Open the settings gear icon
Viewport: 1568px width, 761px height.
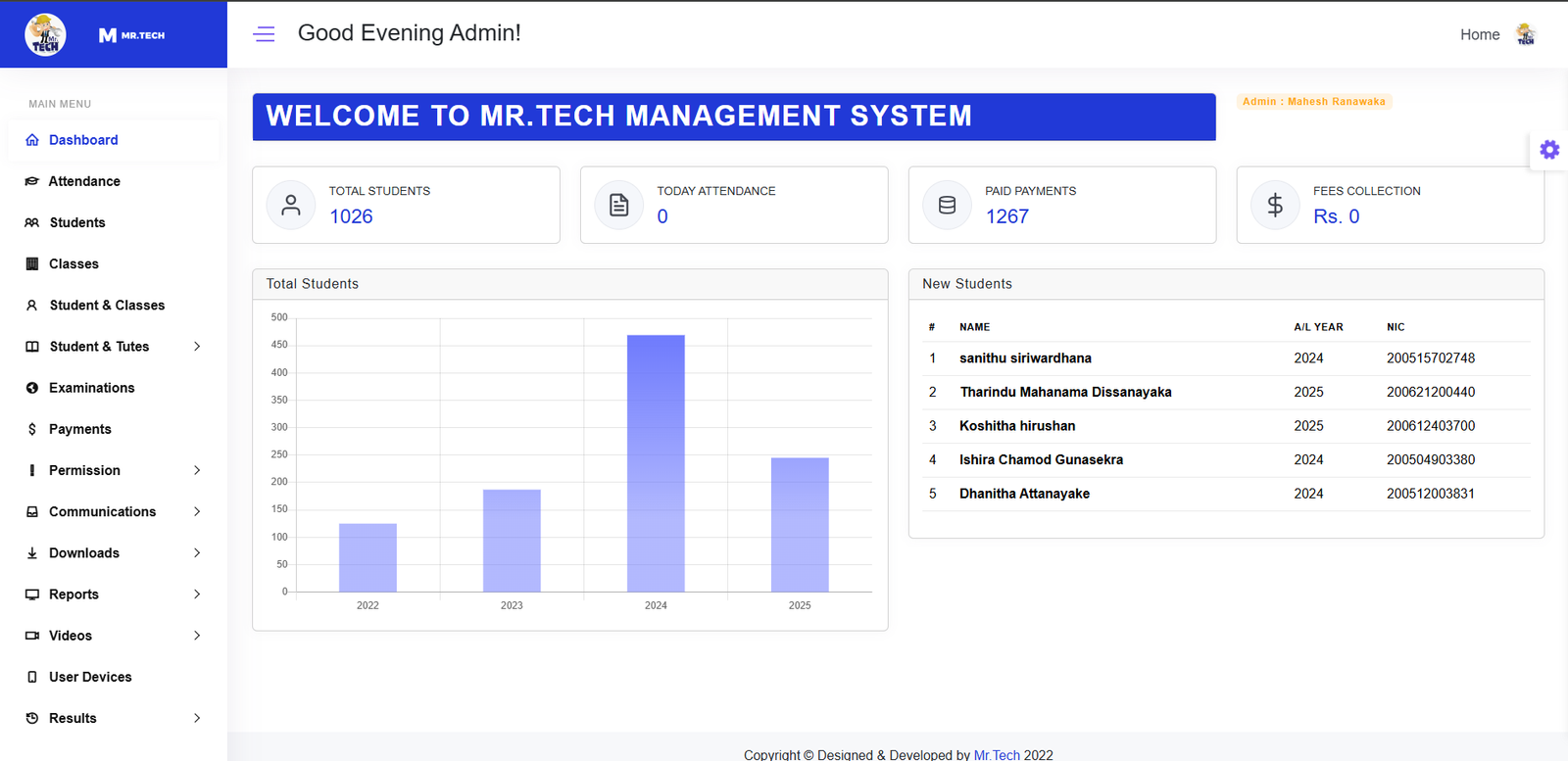click(1549, 150)
